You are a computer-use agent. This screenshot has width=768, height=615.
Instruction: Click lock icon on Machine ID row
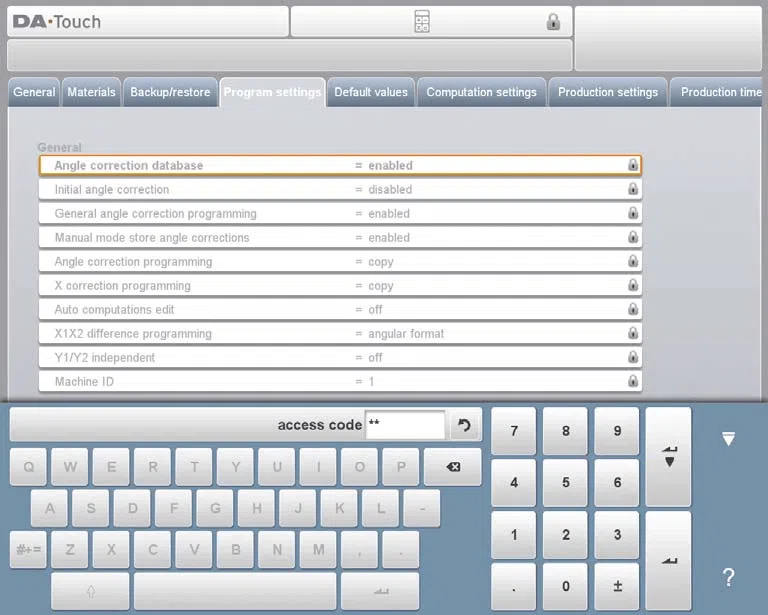pos(633,381)
